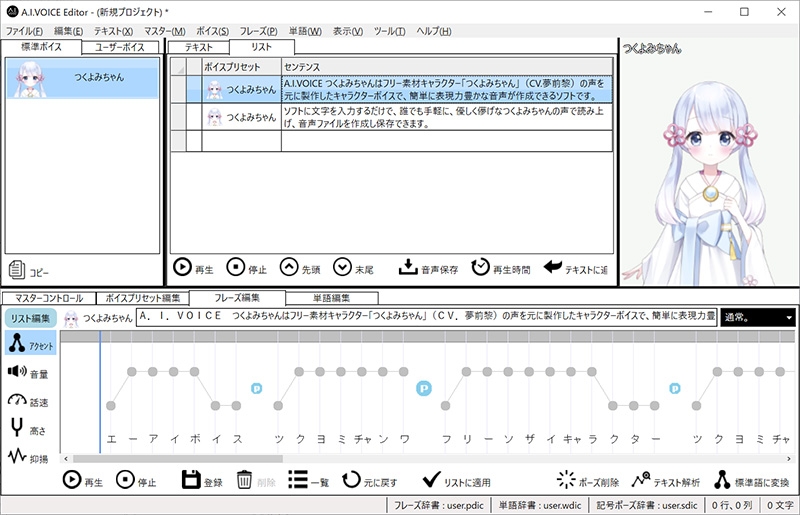Switch to the ユーザーボイス tab
Screen dimensions: 800x515
120,47
